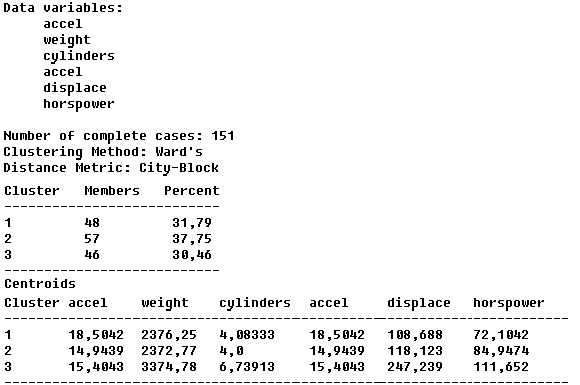580x385 pixels.
Task: Click 'weight' header in Centroids table
Action: point(165,303)
